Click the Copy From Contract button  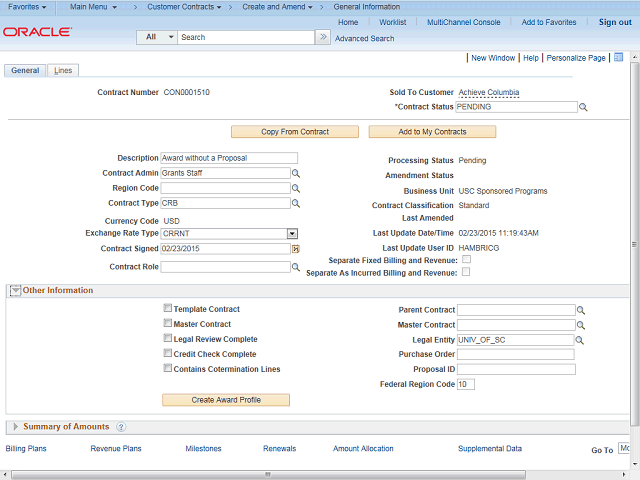pos(295,132)
